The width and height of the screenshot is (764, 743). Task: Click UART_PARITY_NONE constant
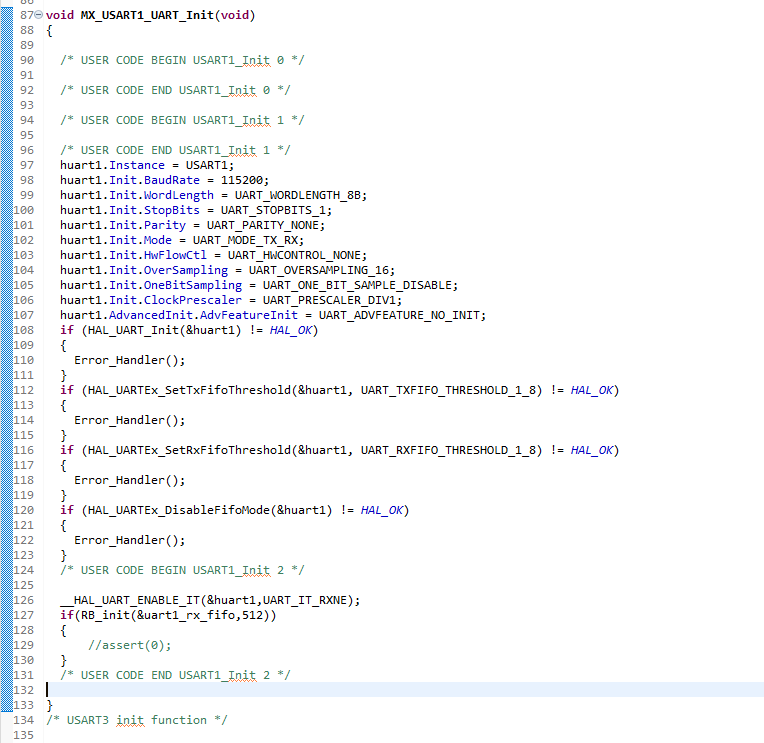click(x=263, y=225)
